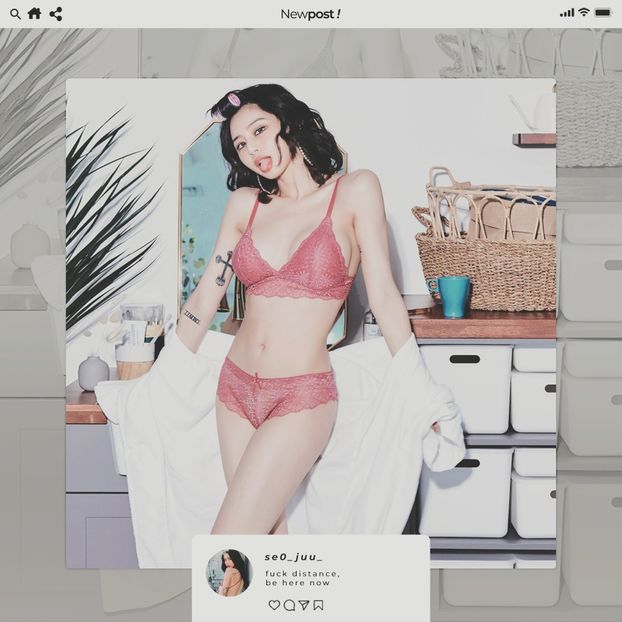The width and height of the screenshot is (622, 622).
Task: Open the seo_juu_ profile username link
Action: pyautogui.click(x=293, y=557)
